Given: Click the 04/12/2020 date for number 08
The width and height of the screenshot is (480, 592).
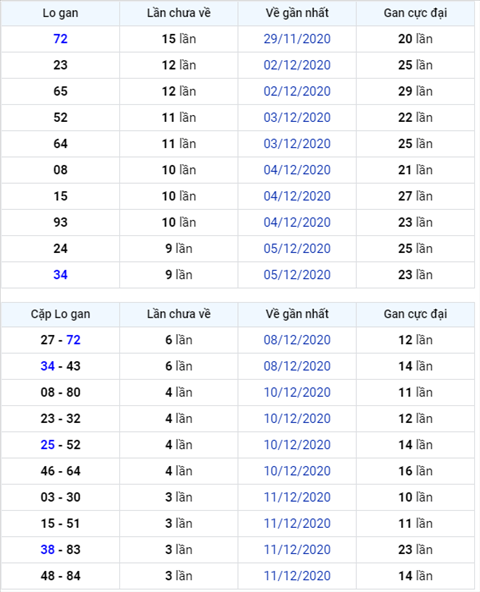Looking at the screenshot, I should coord(297,170).
